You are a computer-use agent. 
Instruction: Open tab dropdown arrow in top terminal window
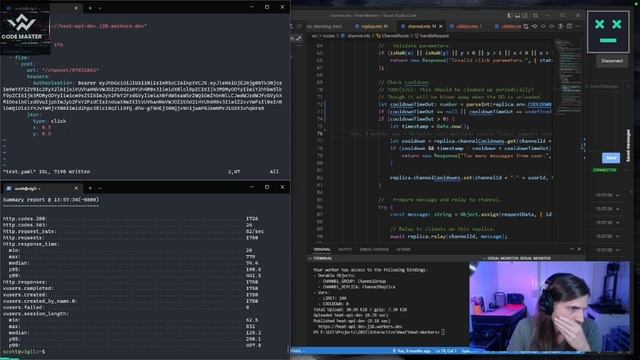click(x=100, y=8)
